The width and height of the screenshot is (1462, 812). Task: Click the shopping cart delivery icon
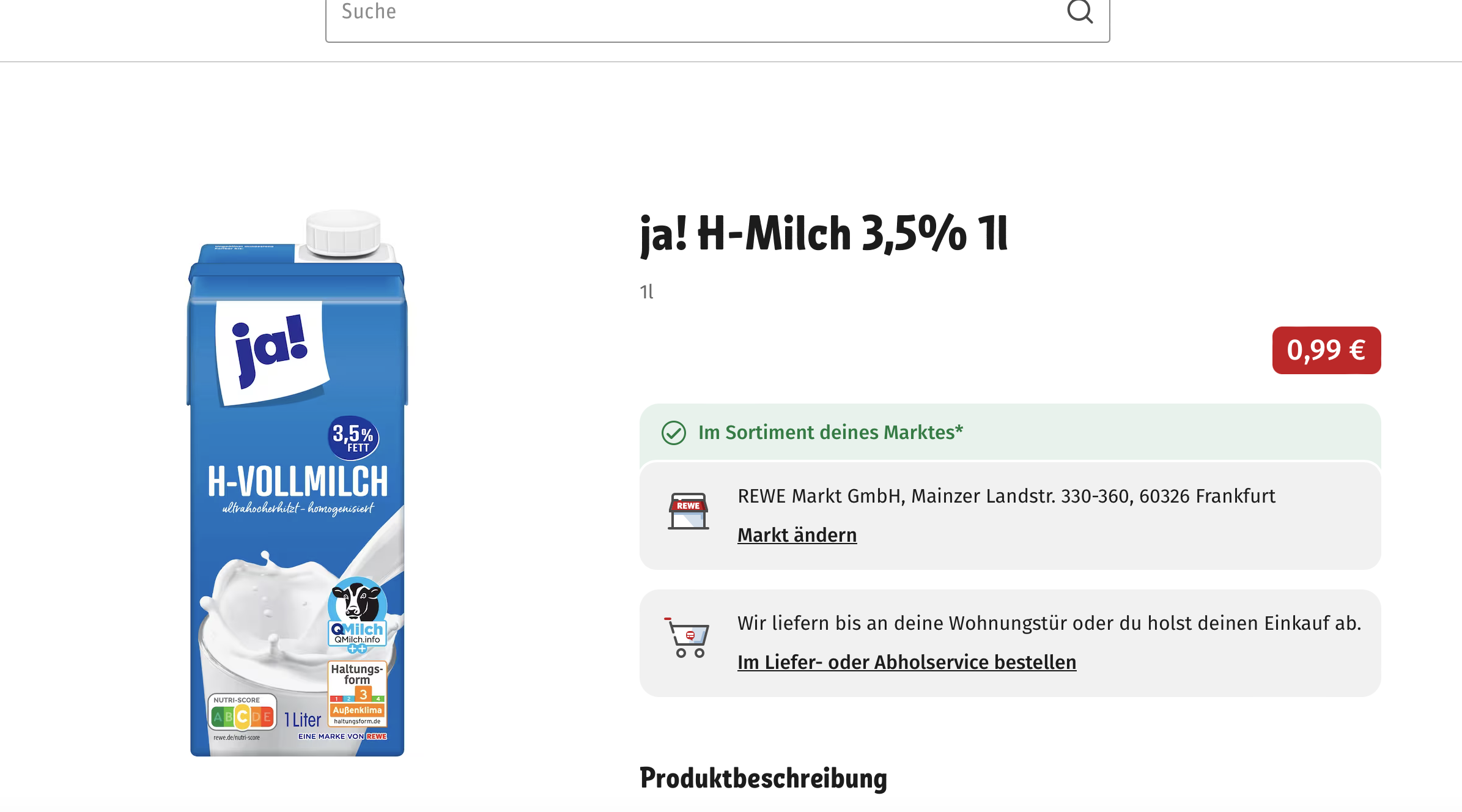687,638
